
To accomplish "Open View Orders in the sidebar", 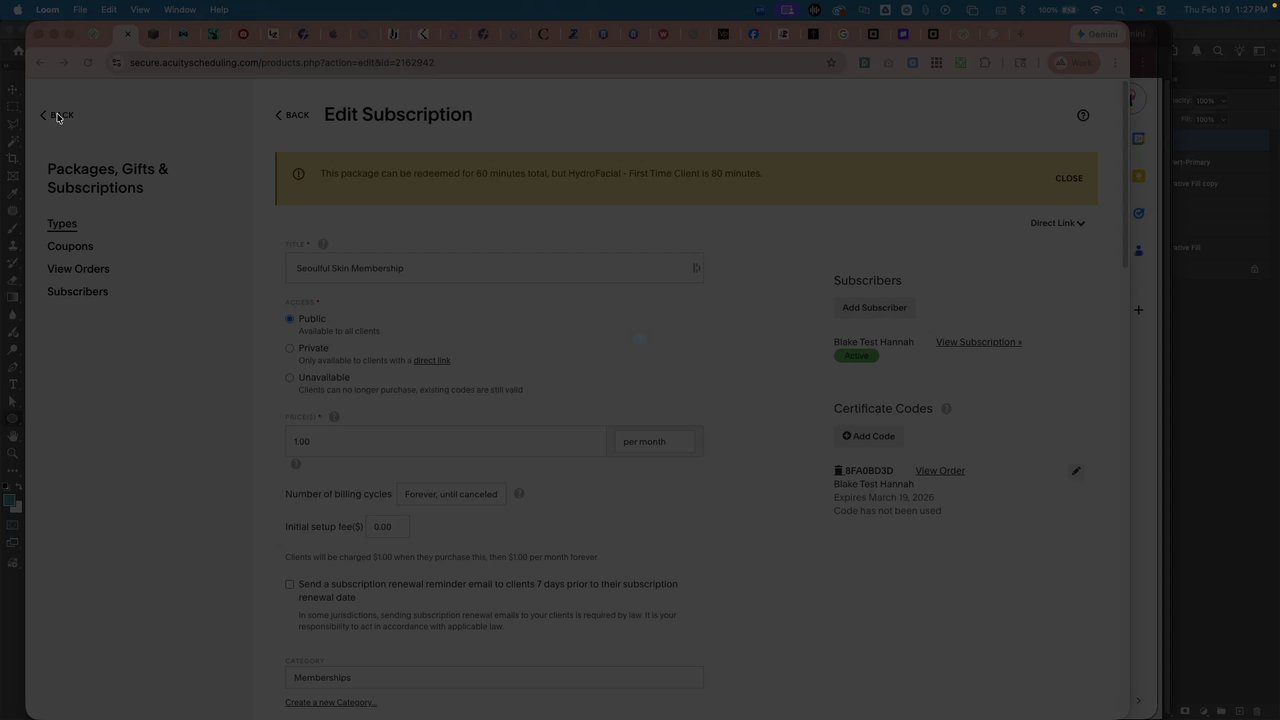I will pos(78,269).
